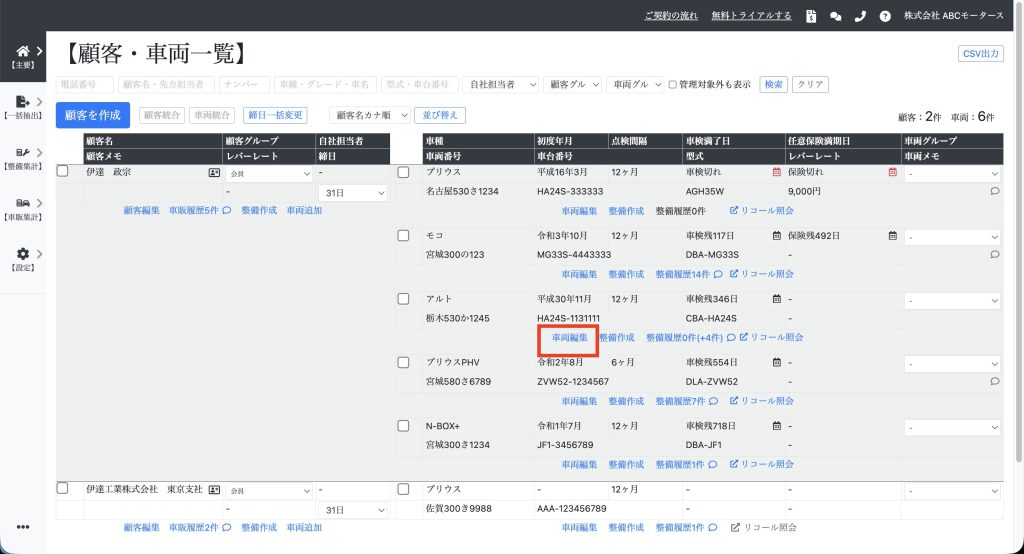
Task: Click the CSV出力 button
Action: 980,54
